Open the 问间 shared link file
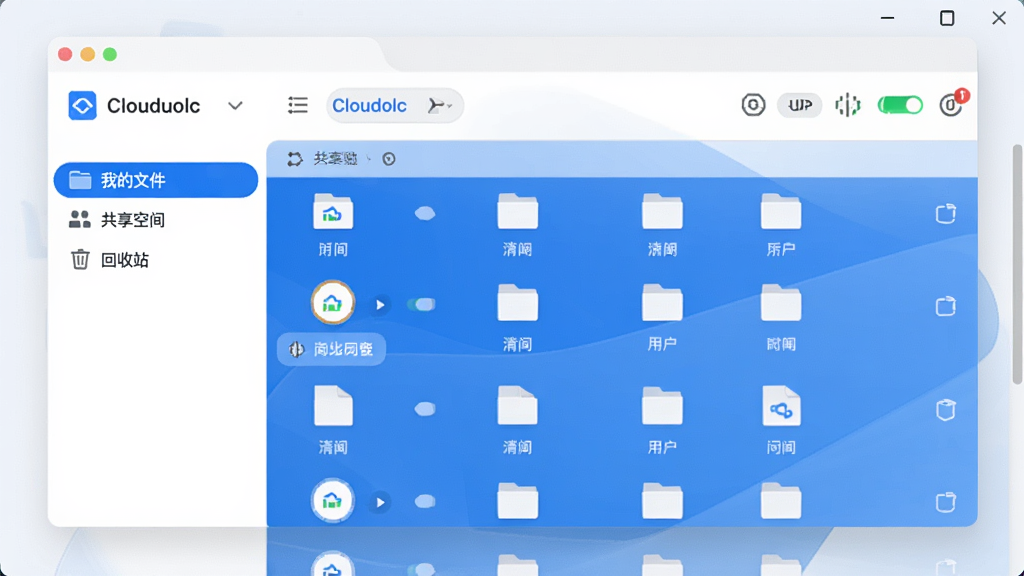1024x576 pixels. click(x=781, y=406)
